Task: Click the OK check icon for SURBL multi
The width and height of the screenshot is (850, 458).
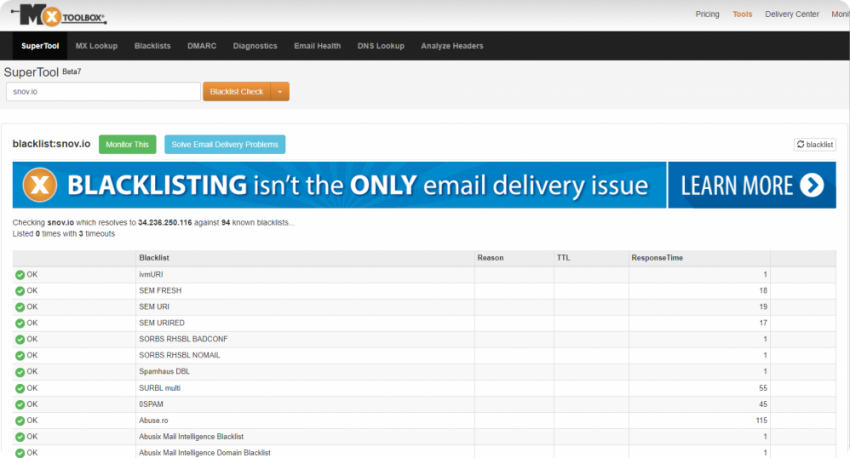Action: pyautogui.click(x=20, y=388)
